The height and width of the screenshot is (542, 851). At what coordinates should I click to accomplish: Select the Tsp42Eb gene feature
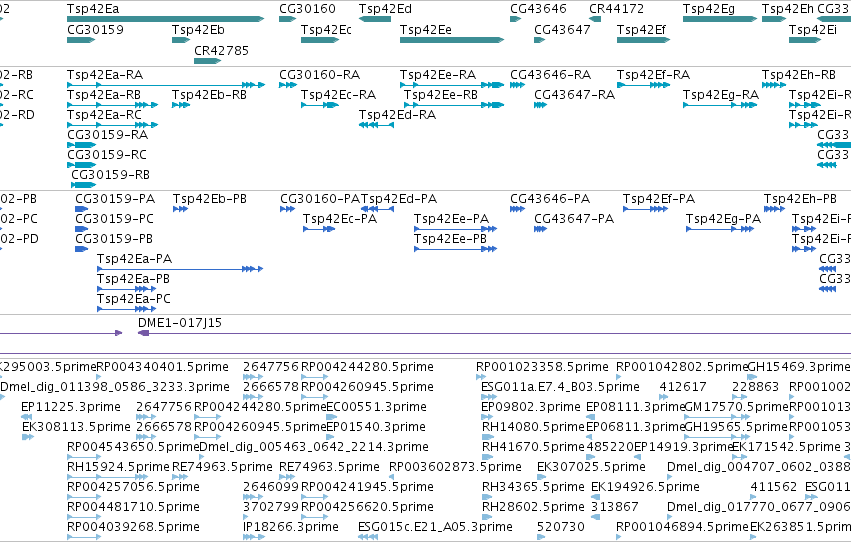coord(181,40)
